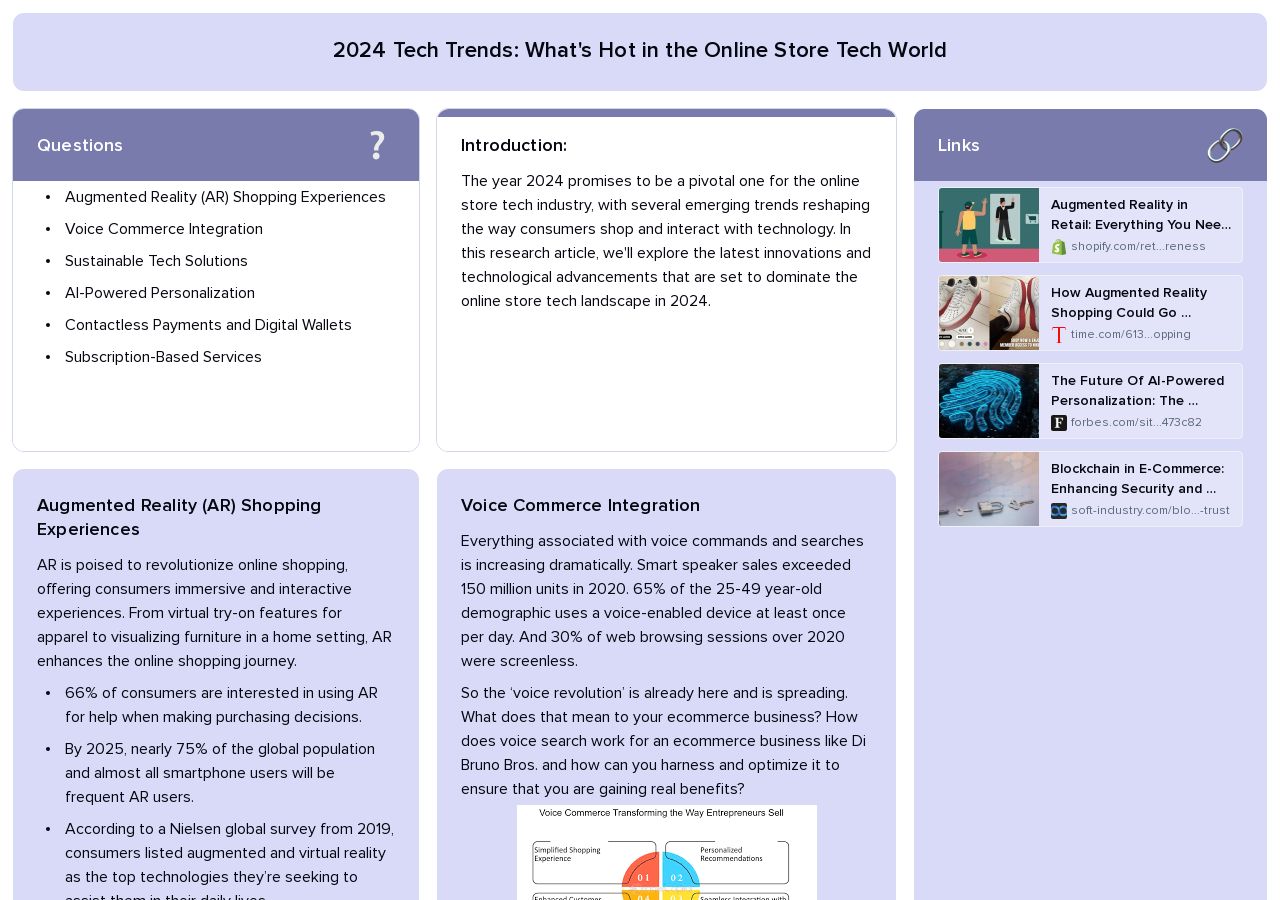Open the Augmented Reality in Retail thumbnail
The image size is (1280, 900).
tap(989, 225)
